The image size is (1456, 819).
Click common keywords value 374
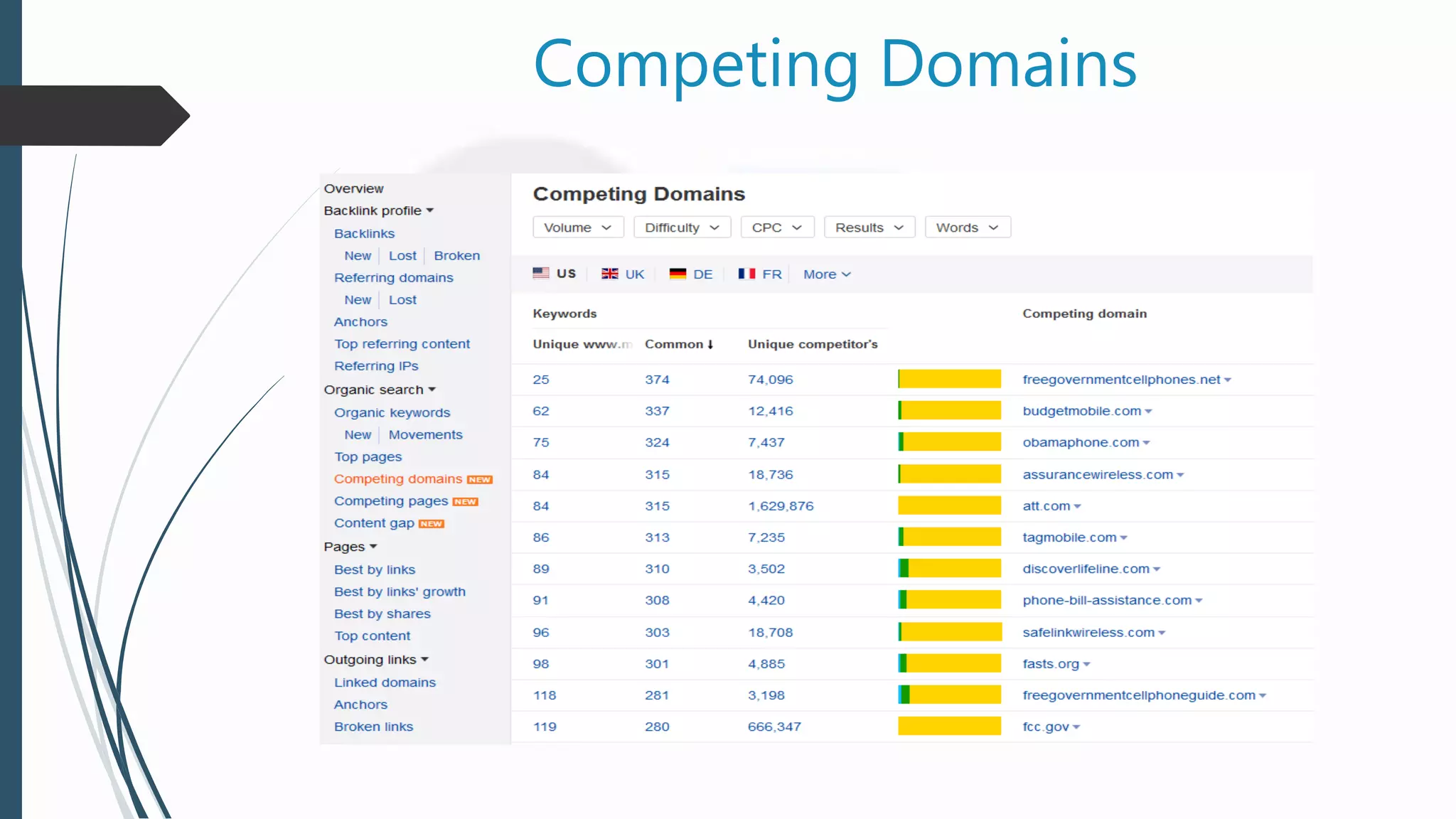[x=657, y=380]
